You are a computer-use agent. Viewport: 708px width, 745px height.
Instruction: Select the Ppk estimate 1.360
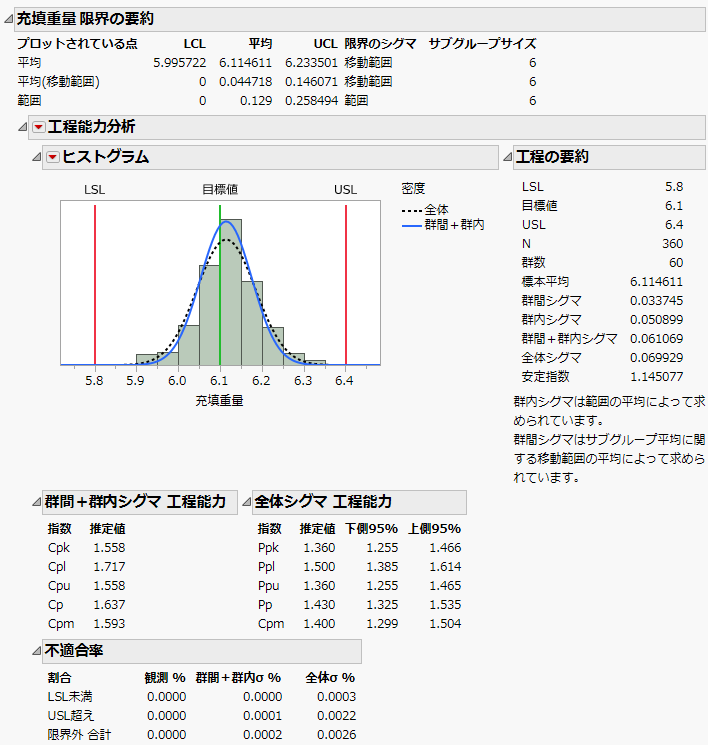(319, 548)
